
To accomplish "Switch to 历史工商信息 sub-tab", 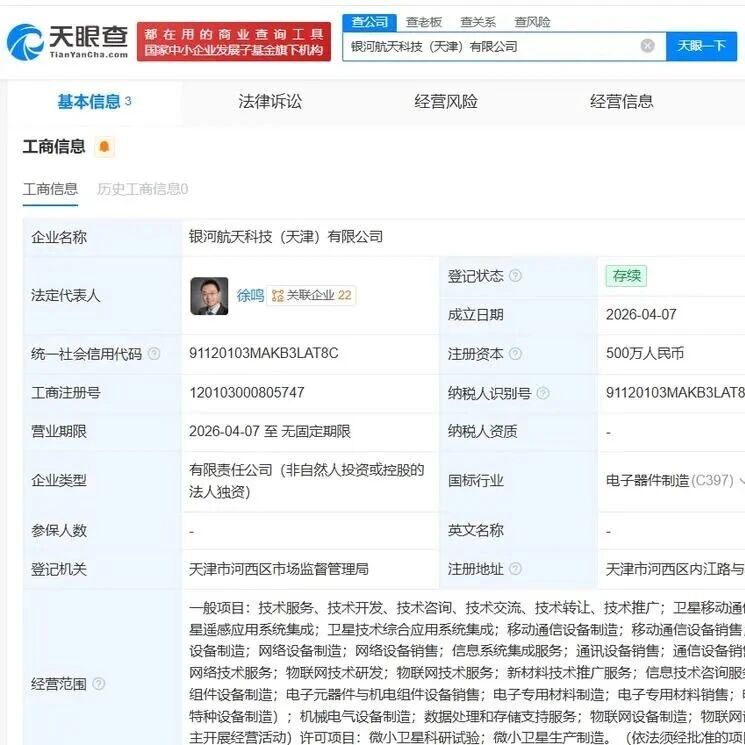I will [x=142, y=189].
